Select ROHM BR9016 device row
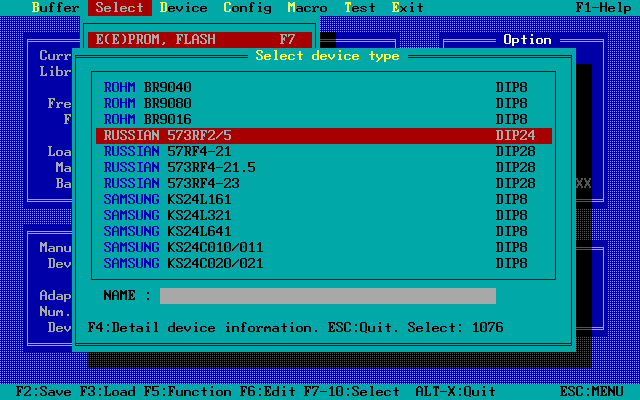This screenshot has height=400, width=640. (x=324, y=119)
